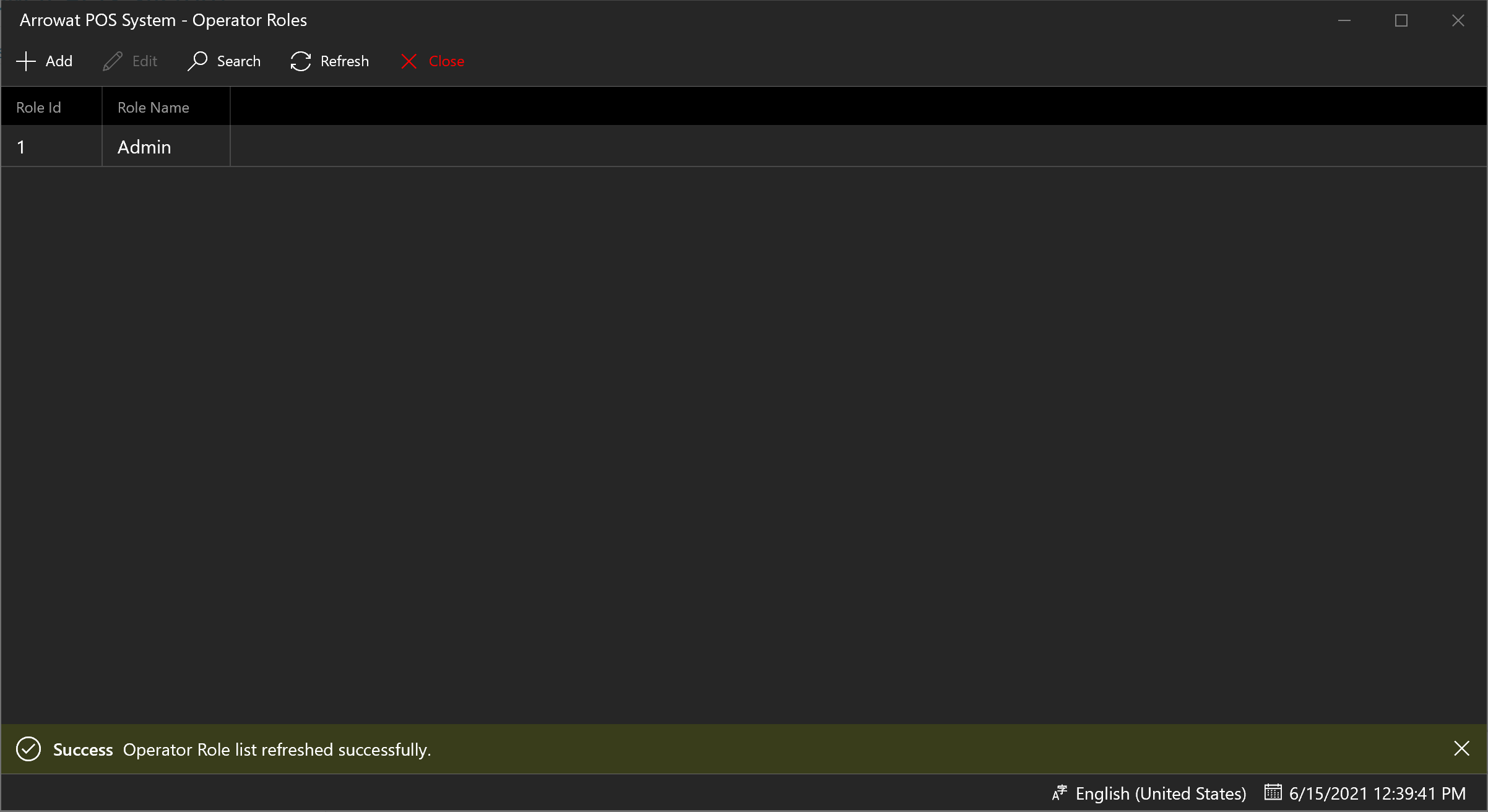Screen dimensions: 1488x812
Task: Click the Search magnifier icon
Action: pyautogui.click(x=197, y=61)
